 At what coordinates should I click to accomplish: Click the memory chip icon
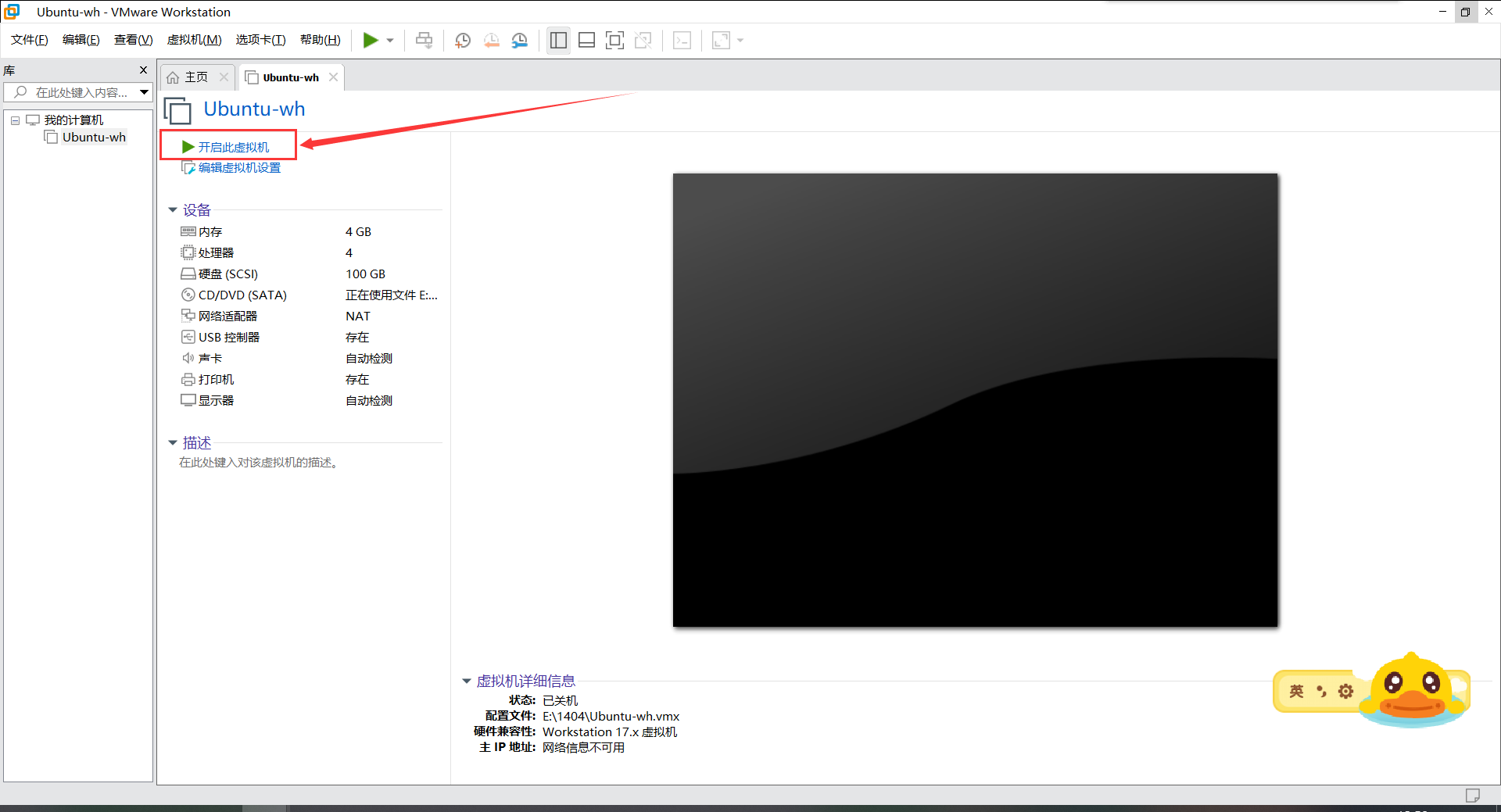coord(188,231)
